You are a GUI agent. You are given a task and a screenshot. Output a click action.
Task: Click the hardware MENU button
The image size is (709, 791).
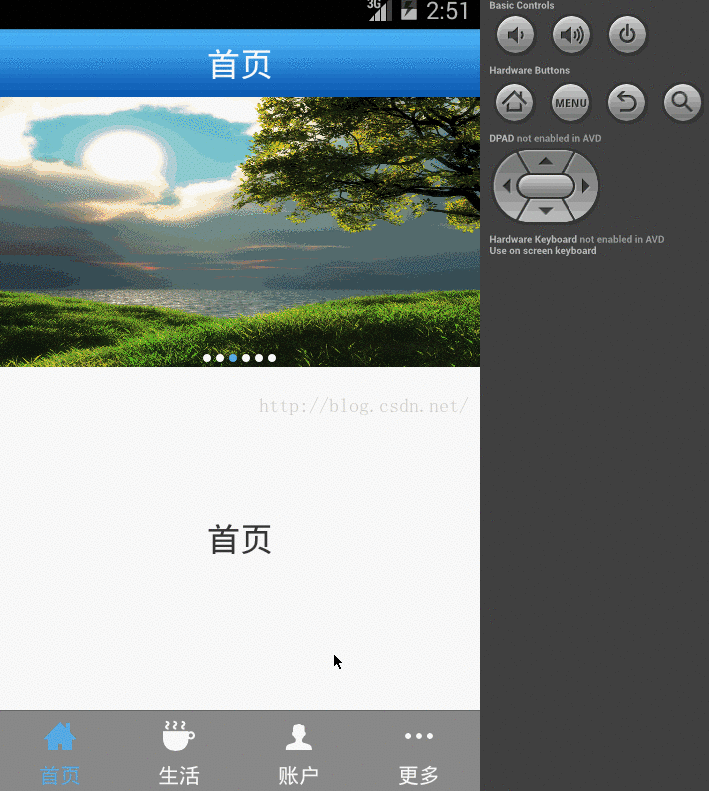coord(571,102)
